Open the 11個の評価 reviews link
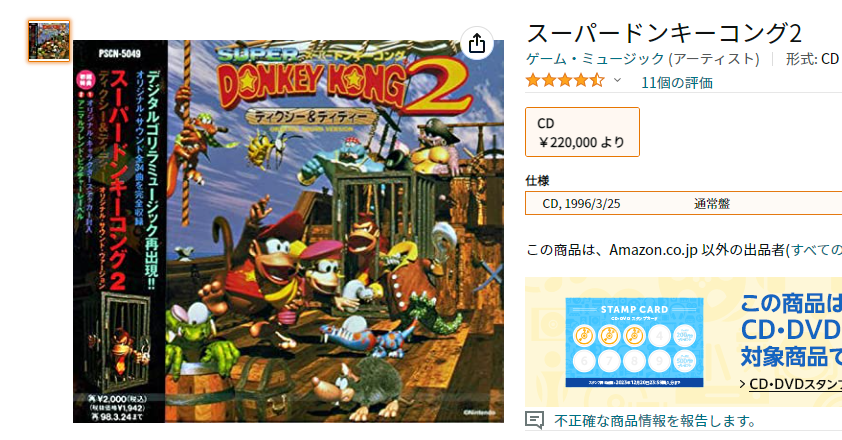The width and height of the screenshot is (842, 440). [x=677, y=83]
